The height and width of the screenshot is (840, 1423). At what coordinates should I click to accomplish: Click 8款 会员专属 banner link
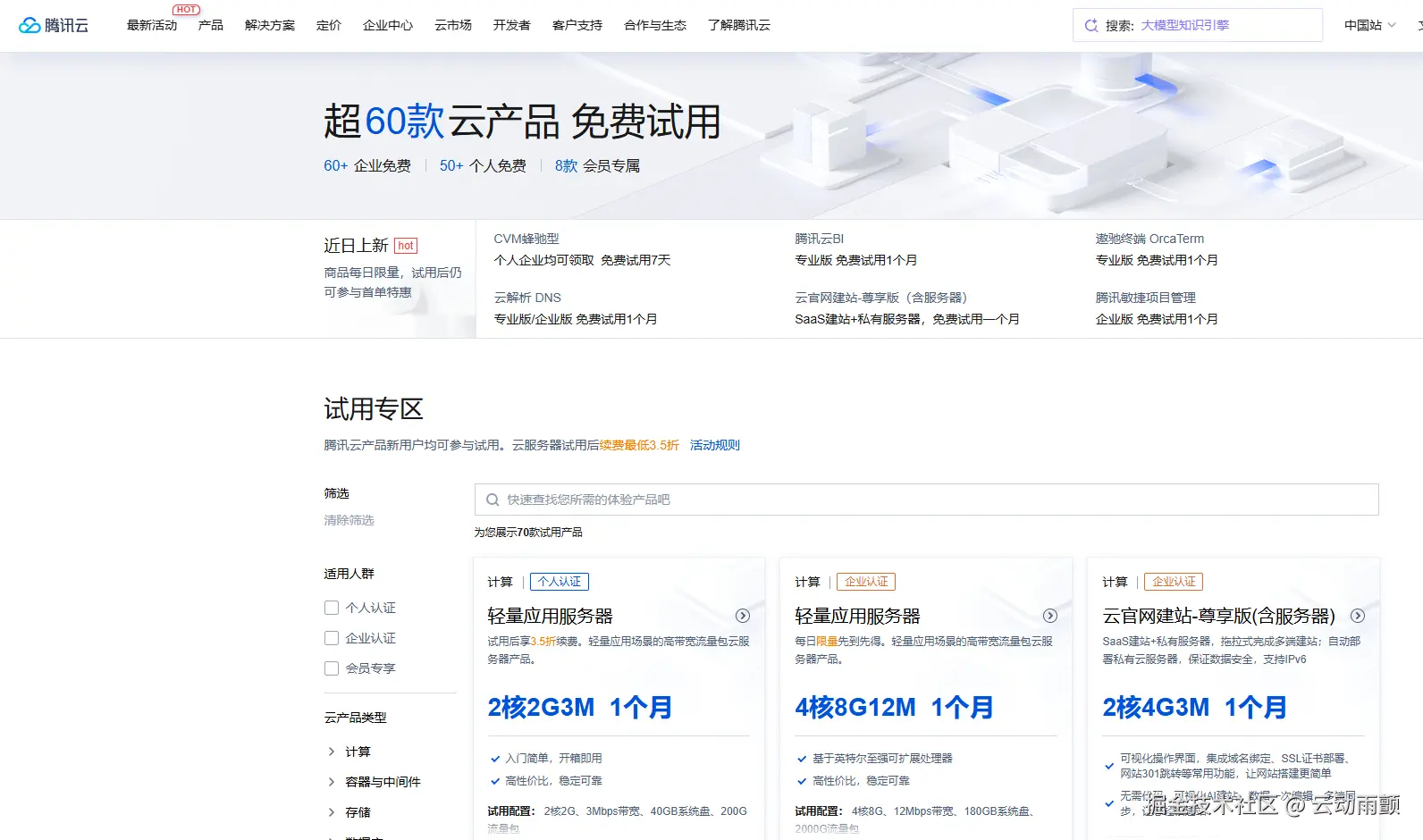click(x=597, y=165)
